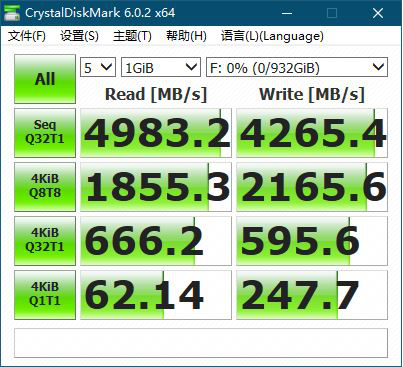Viewport: 403px width, 367px height.
Task: Click the Seq write result 4265.4
Action: (312, 133)
